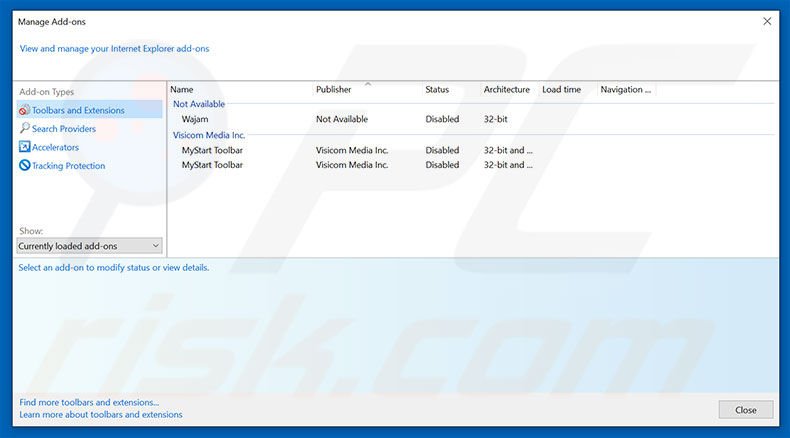Image resolution: width=790 pixels, height=438 pixels.
Task: Sort list by Architecture column
Action: coord(509,89)
